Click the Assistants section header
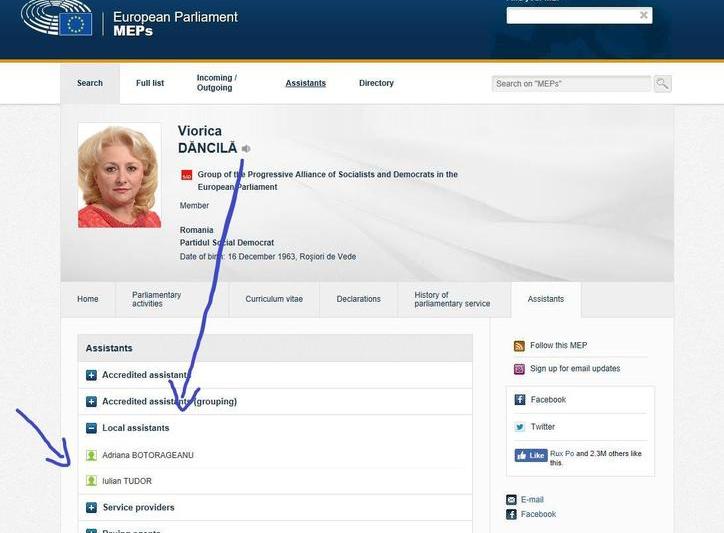 tap(275, 348)
